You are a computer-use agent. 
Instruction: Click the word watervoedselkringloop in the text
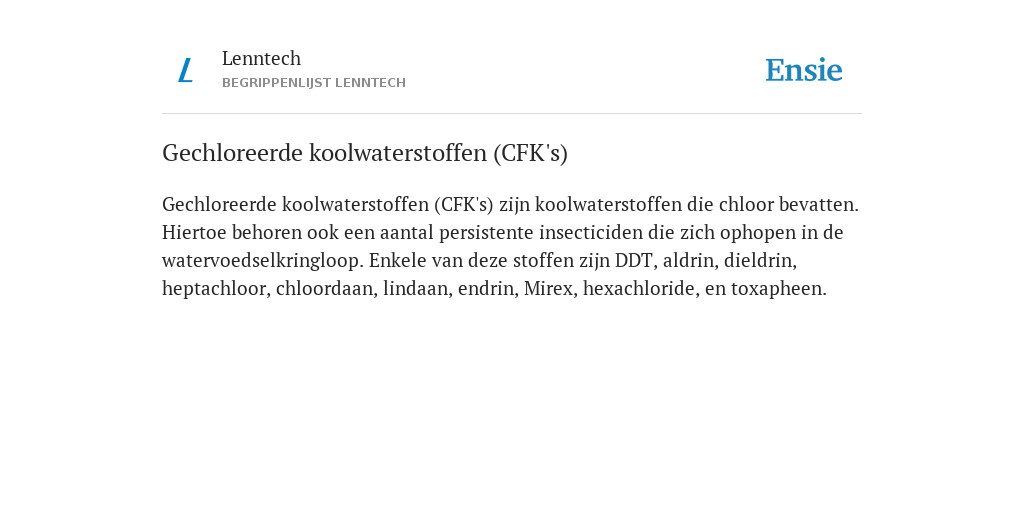coord(261,261)
